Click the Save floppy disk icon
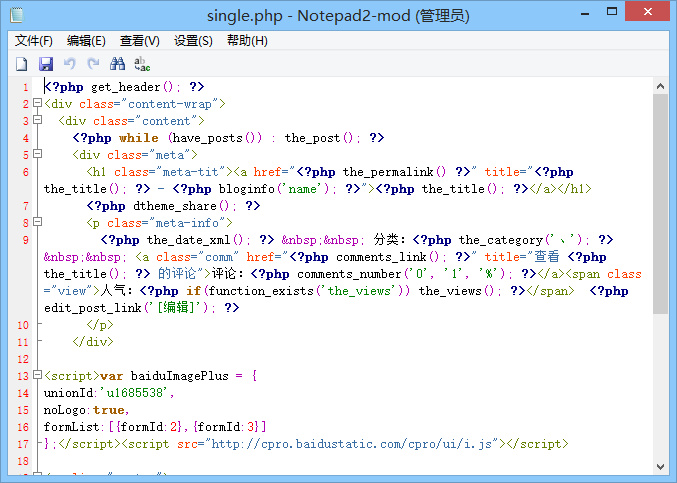 pos(45,64)
